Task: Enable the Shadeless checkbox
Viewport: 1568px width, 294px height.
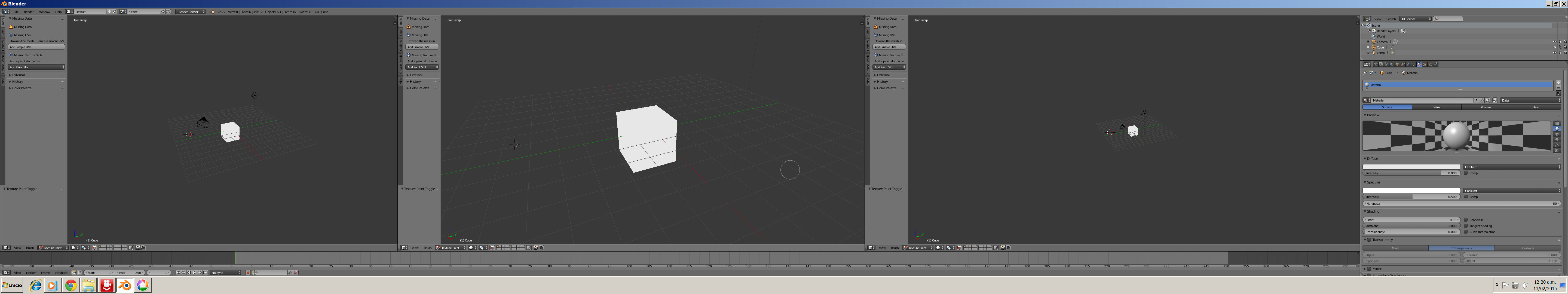Action: 1466,220
